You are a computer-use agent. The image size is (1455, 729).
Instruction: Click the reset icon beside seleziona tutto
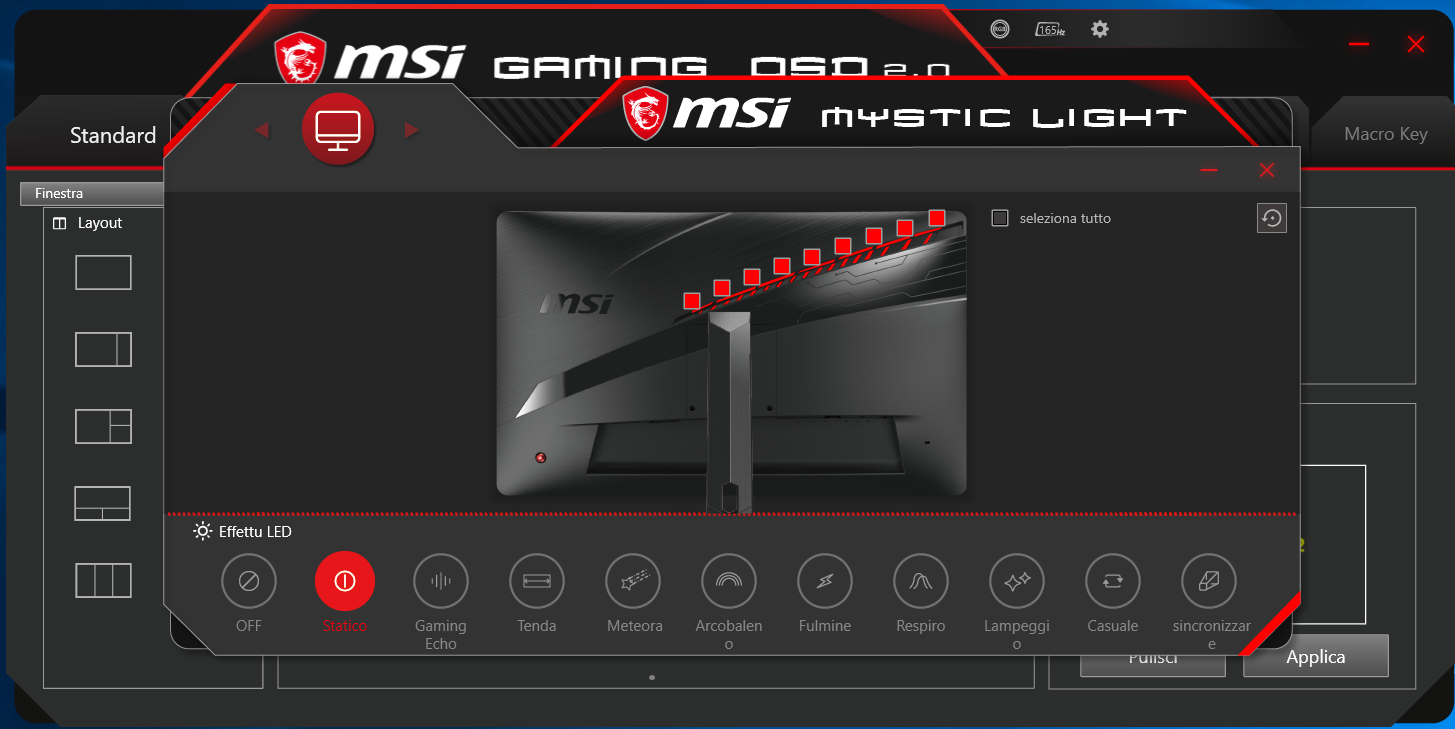pos(1271,218)
